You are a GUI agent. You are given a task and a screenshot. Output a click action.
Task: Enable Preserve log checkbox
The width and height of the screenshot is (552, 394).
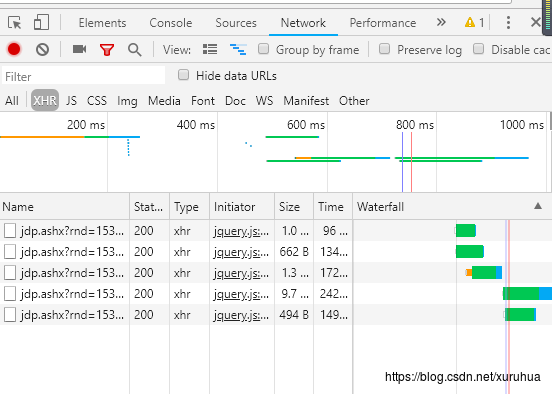tap(384, 49)
